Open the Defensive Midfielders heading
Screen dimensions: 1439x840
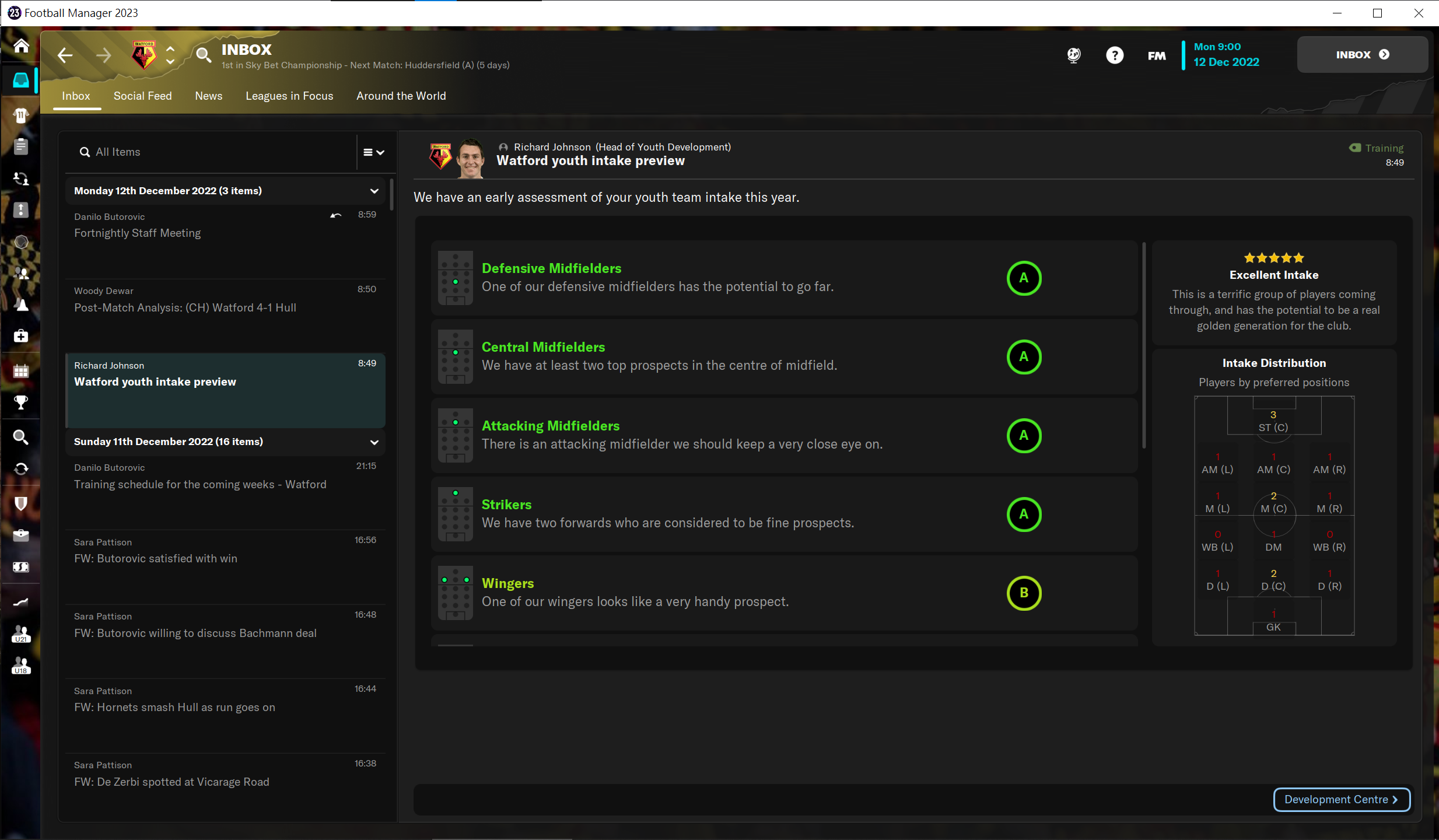tap(551, 268)
